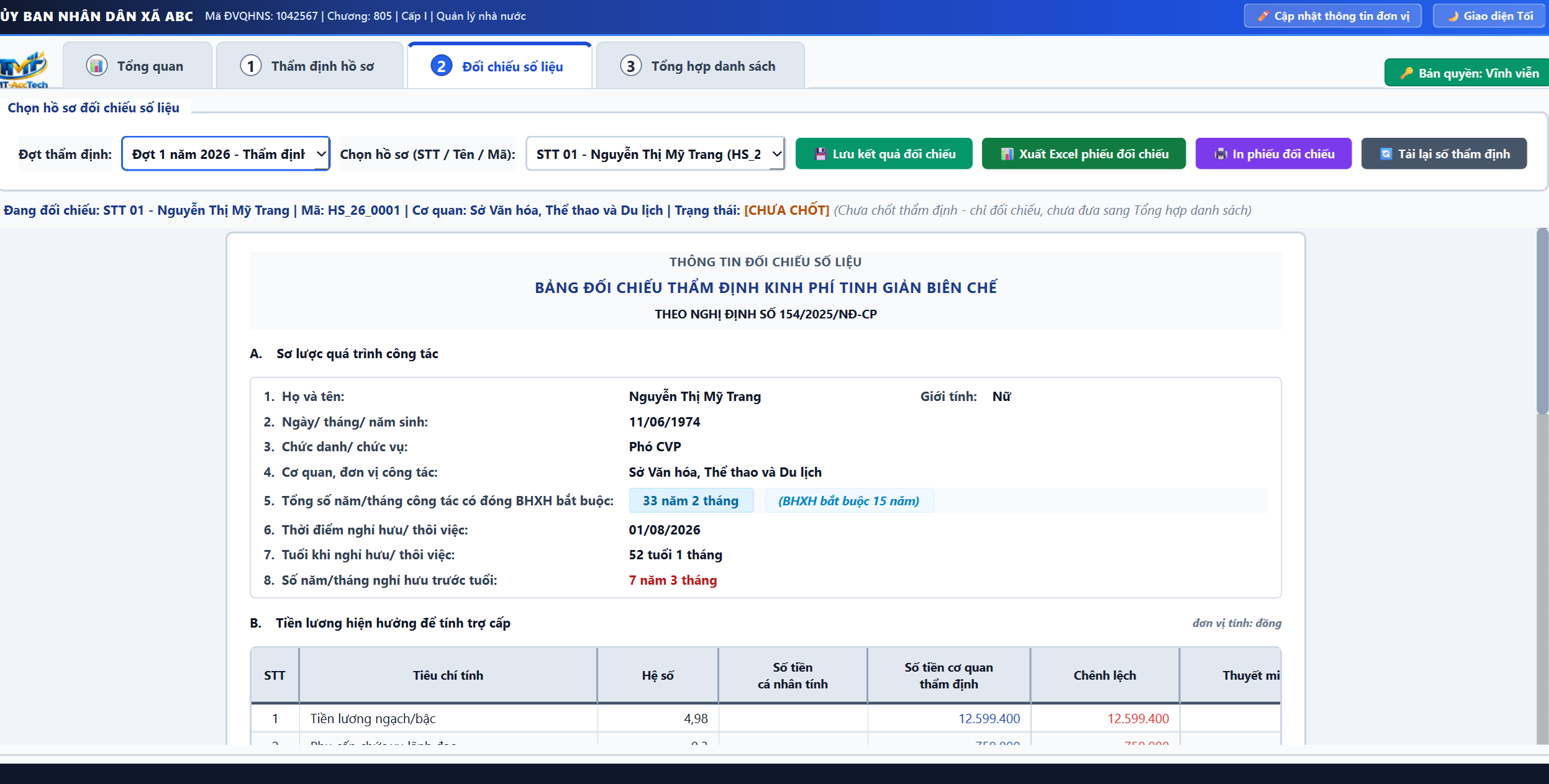Click the circled number 1 step icon
This screenshot has height=784, width=1549.
(251, 66)
